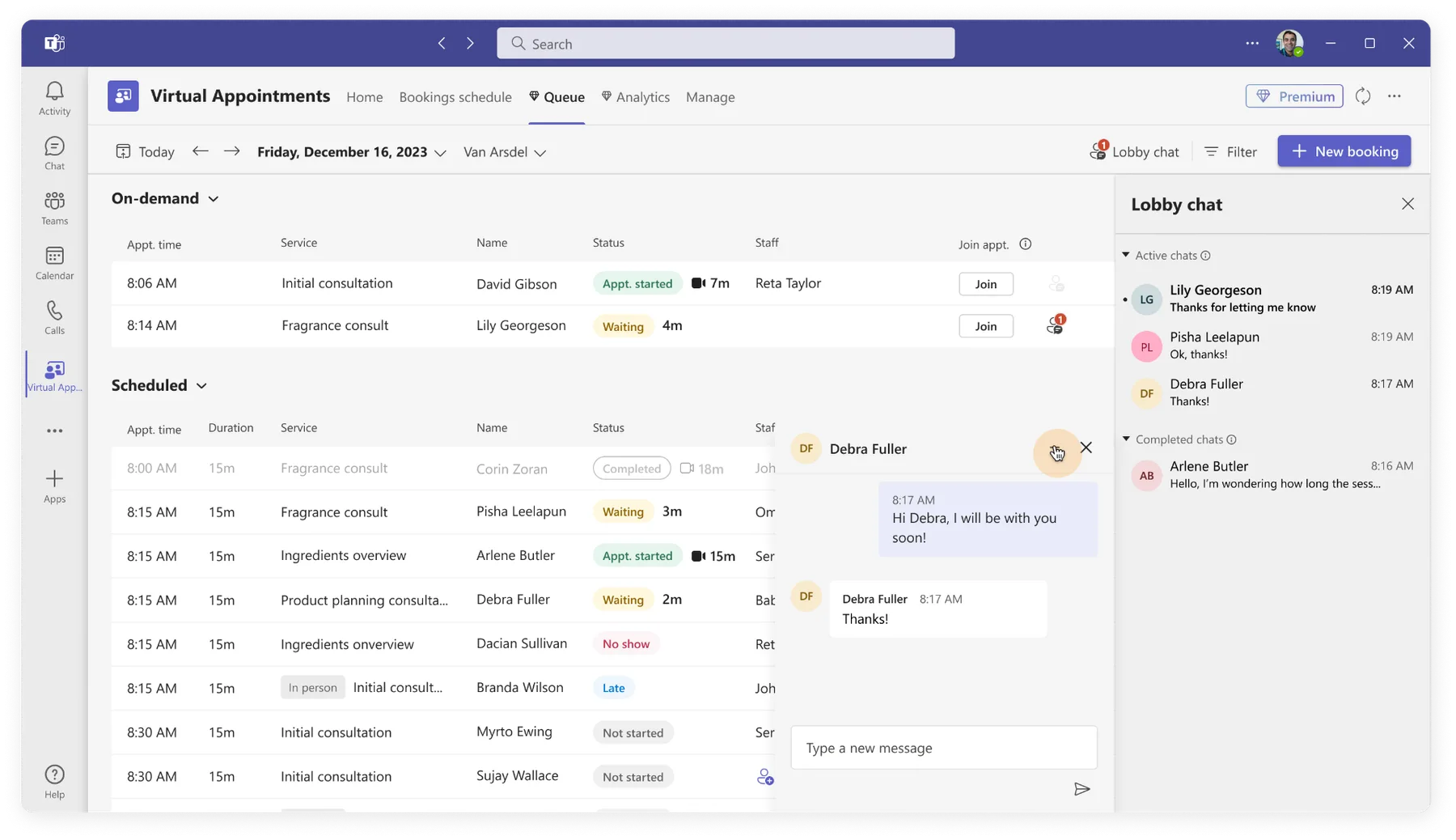Click the Premium button
This screenshot has height=840, width=1456.
click(1294, 96)
